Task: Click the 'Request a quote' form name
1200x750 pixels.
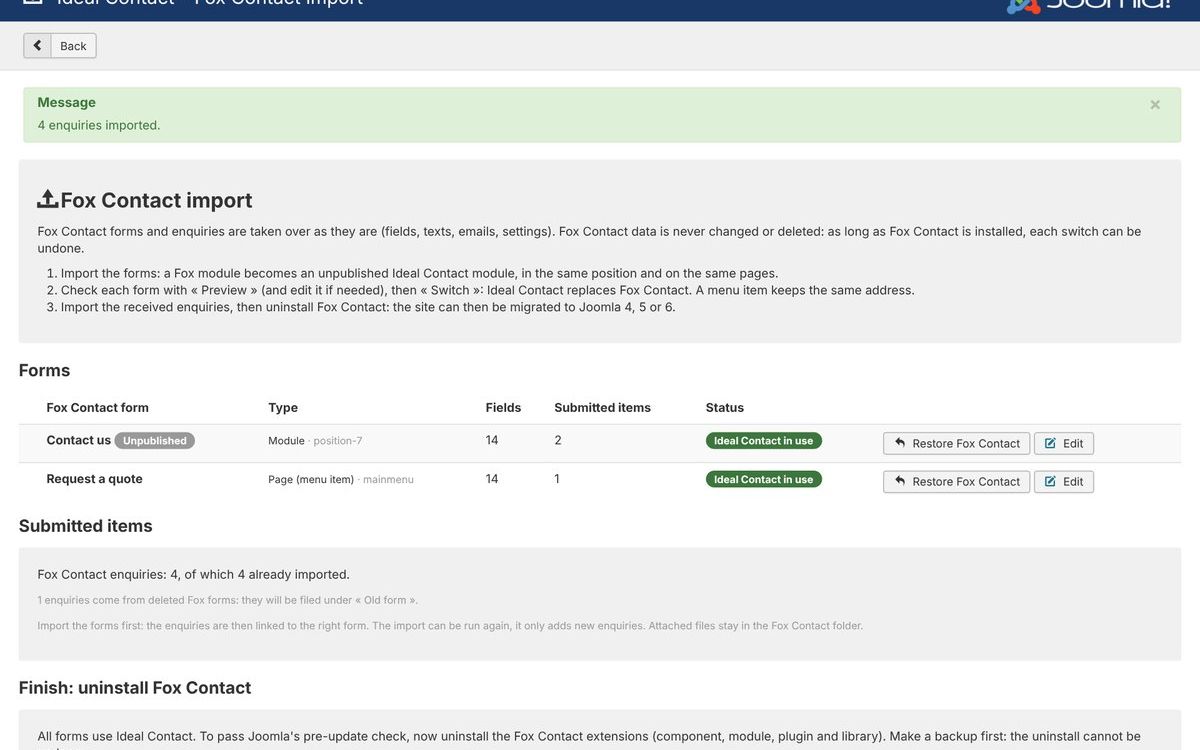Action: tap(94, 479)
